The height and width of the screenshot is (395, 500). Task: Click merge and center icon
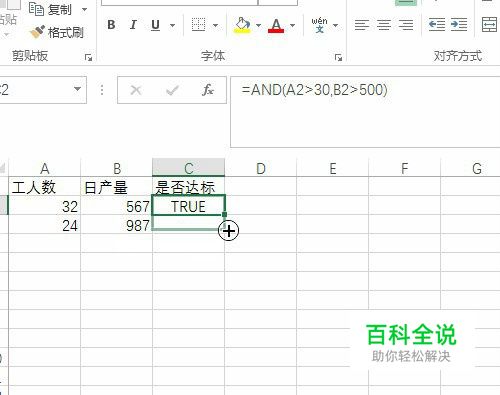(489, 25)
